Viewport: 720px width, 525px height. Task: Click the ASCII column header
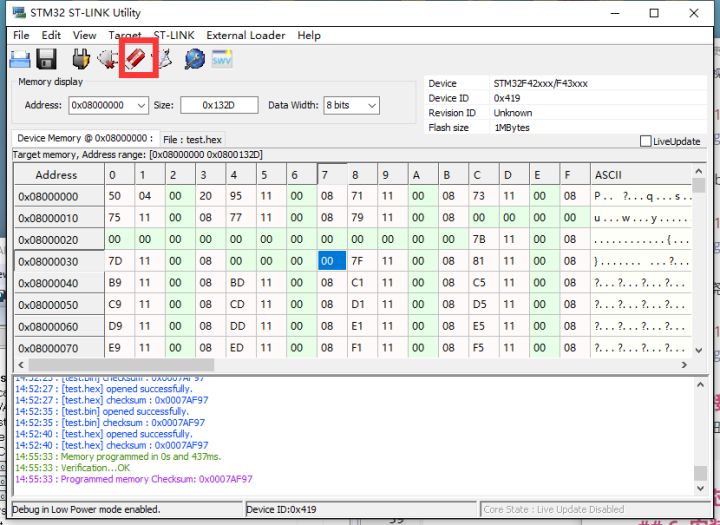pos(641,175)
